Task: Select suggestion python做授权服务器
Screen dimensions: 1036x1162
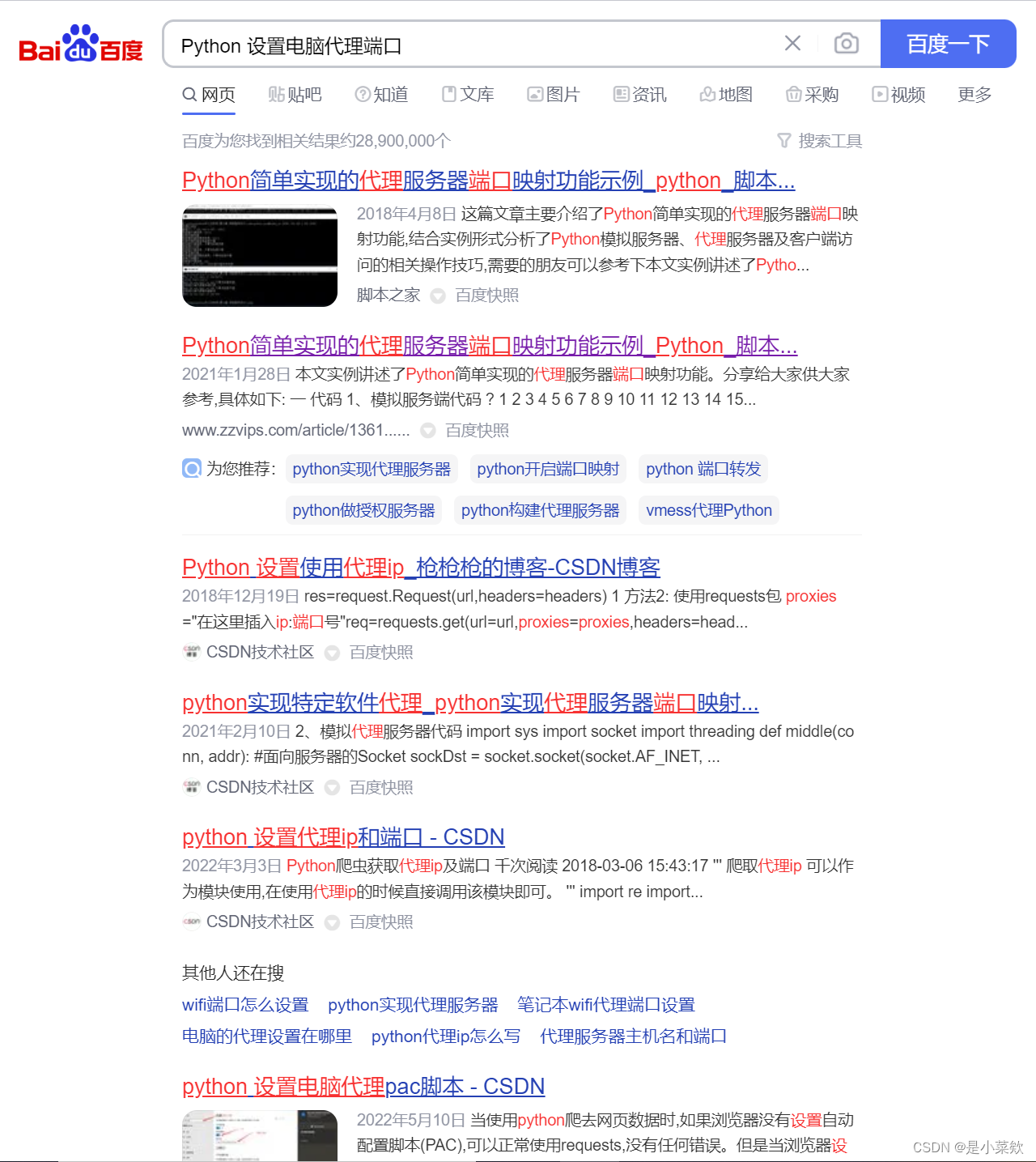Action: coord(363,510)
